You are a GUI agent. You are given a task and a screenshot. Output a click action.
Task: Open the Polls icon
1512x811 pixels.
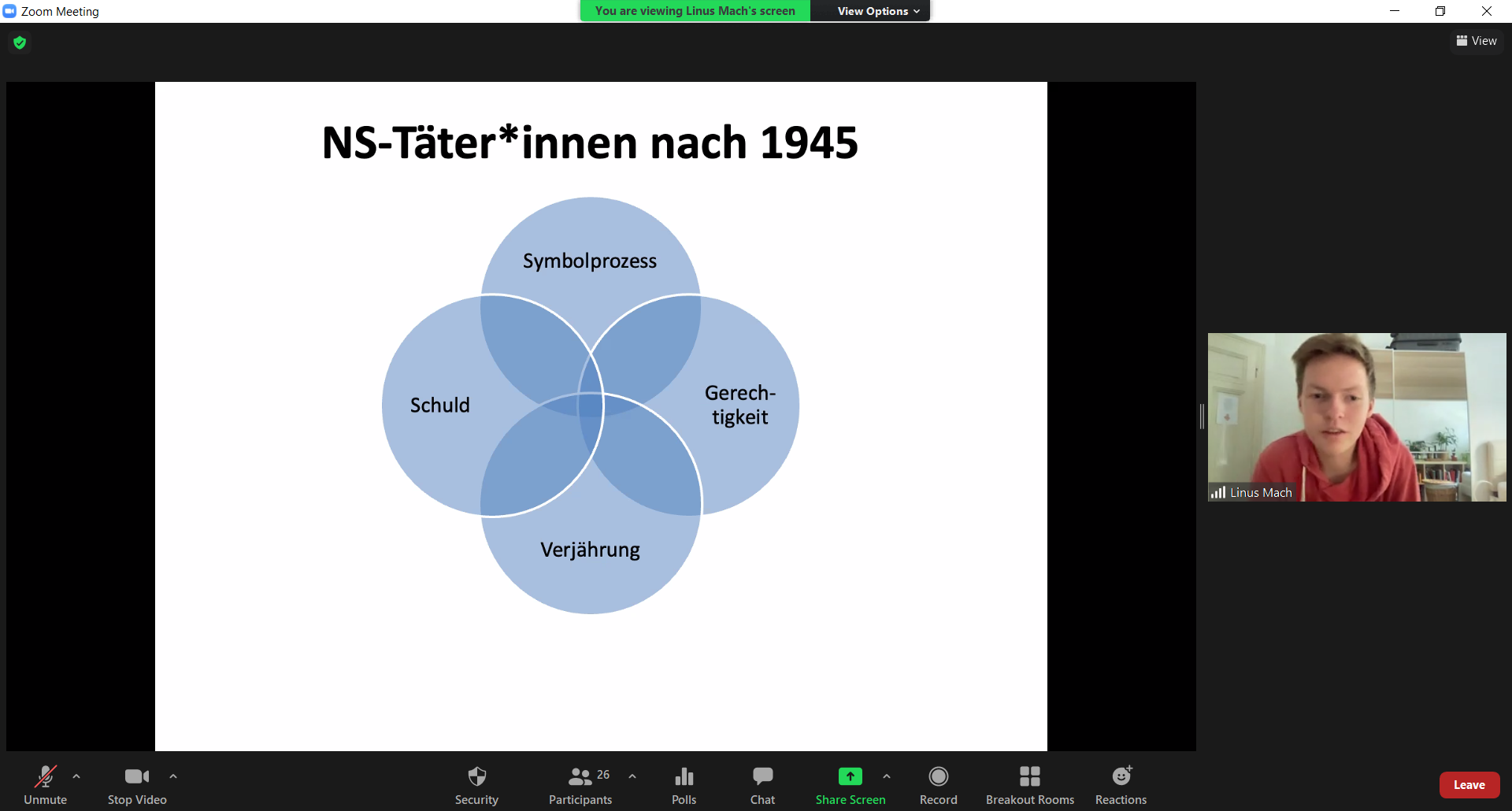pyautogui.click(x=684, y=784)
